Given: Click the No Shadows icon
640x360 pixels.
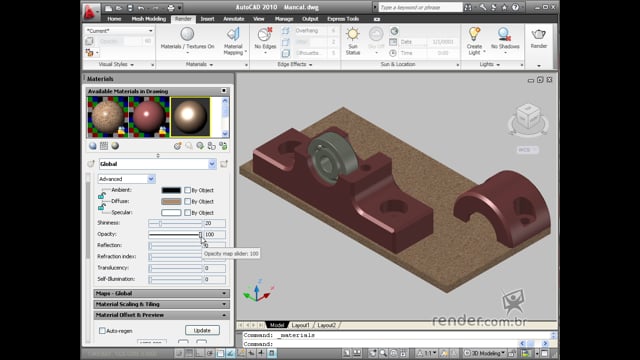Looking at the screenshot, I should tap(505, 34).
